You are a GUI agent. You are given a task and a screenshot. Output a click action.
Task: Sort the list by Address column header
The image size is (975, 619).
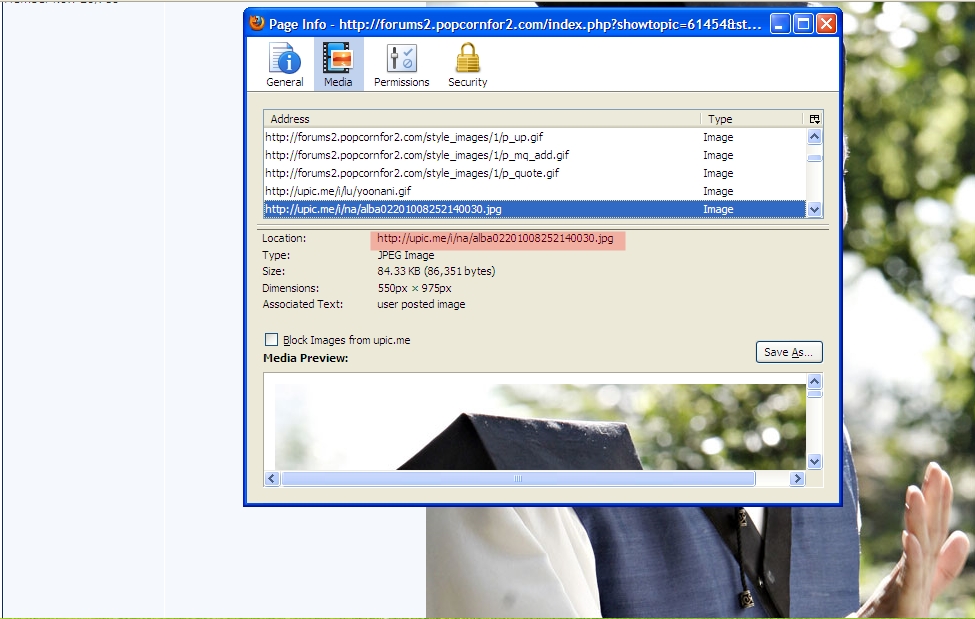click(482, 119)
